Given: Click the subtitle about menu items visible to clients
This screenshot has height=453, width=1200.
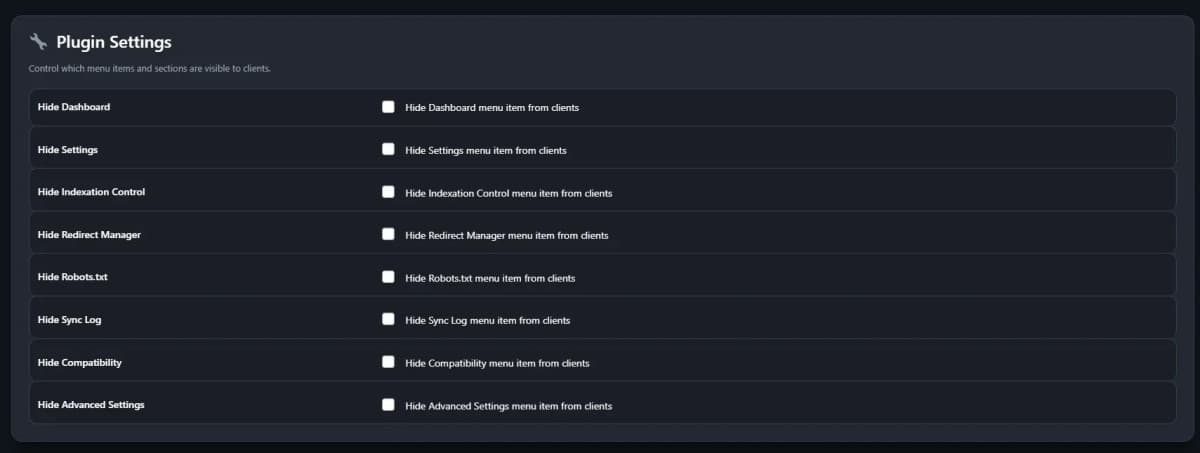Looking at the screenshot, I should (x=150, y=69).
